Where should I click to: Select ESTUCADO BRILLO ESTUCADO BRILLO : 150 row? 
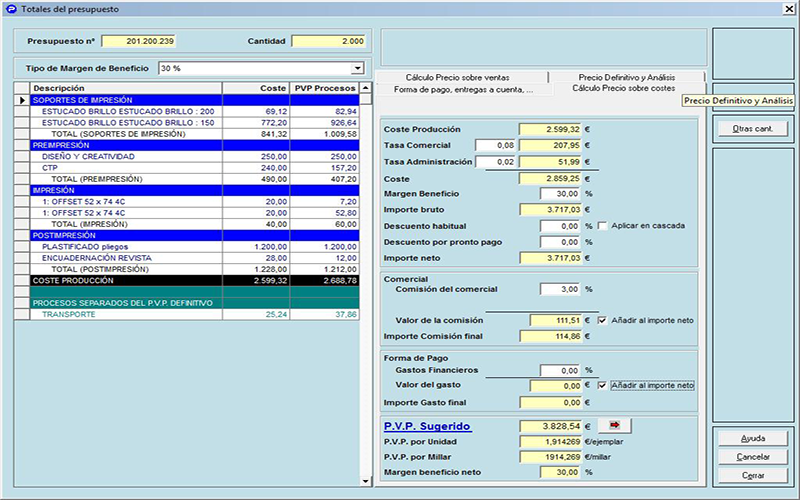187,122
